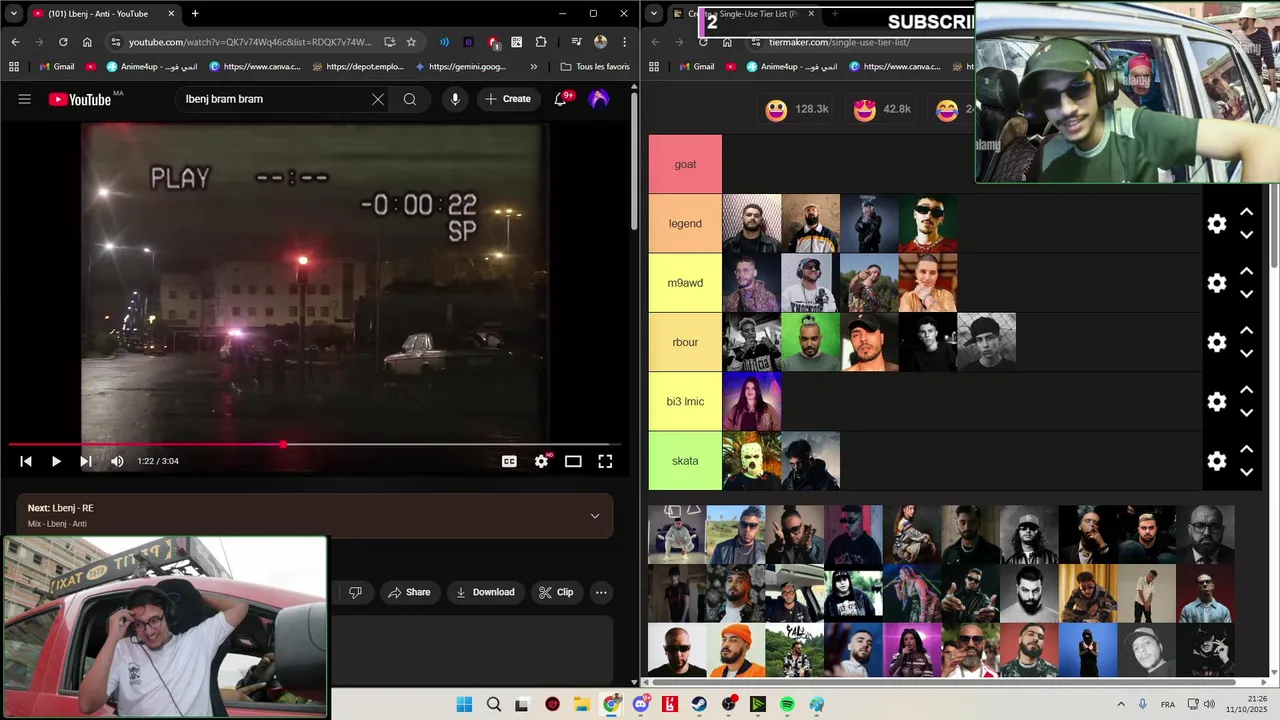Open settings gear for rbour tier
This screenshot has height=720, width=1280.
point(1217,342)
